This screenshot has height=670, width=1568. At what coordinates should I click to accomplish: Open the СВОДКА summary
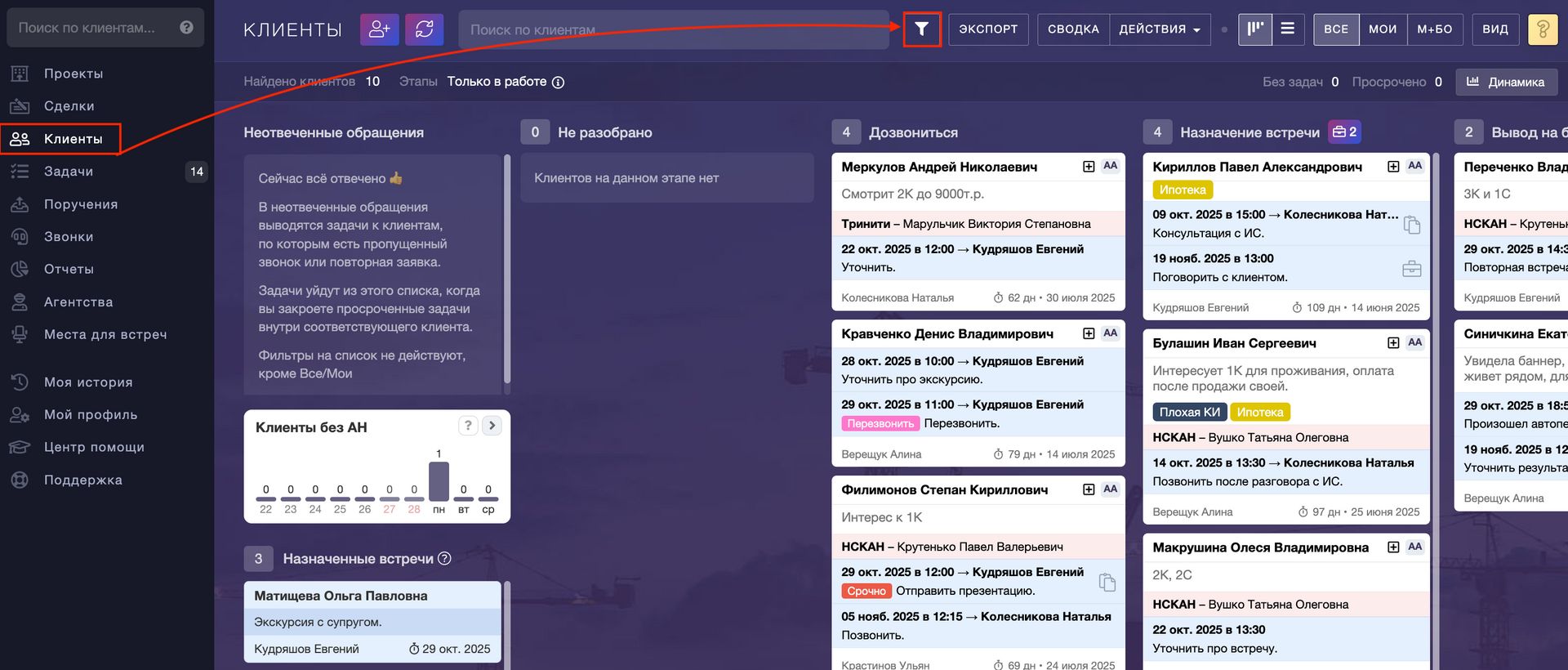(1073, 29)
